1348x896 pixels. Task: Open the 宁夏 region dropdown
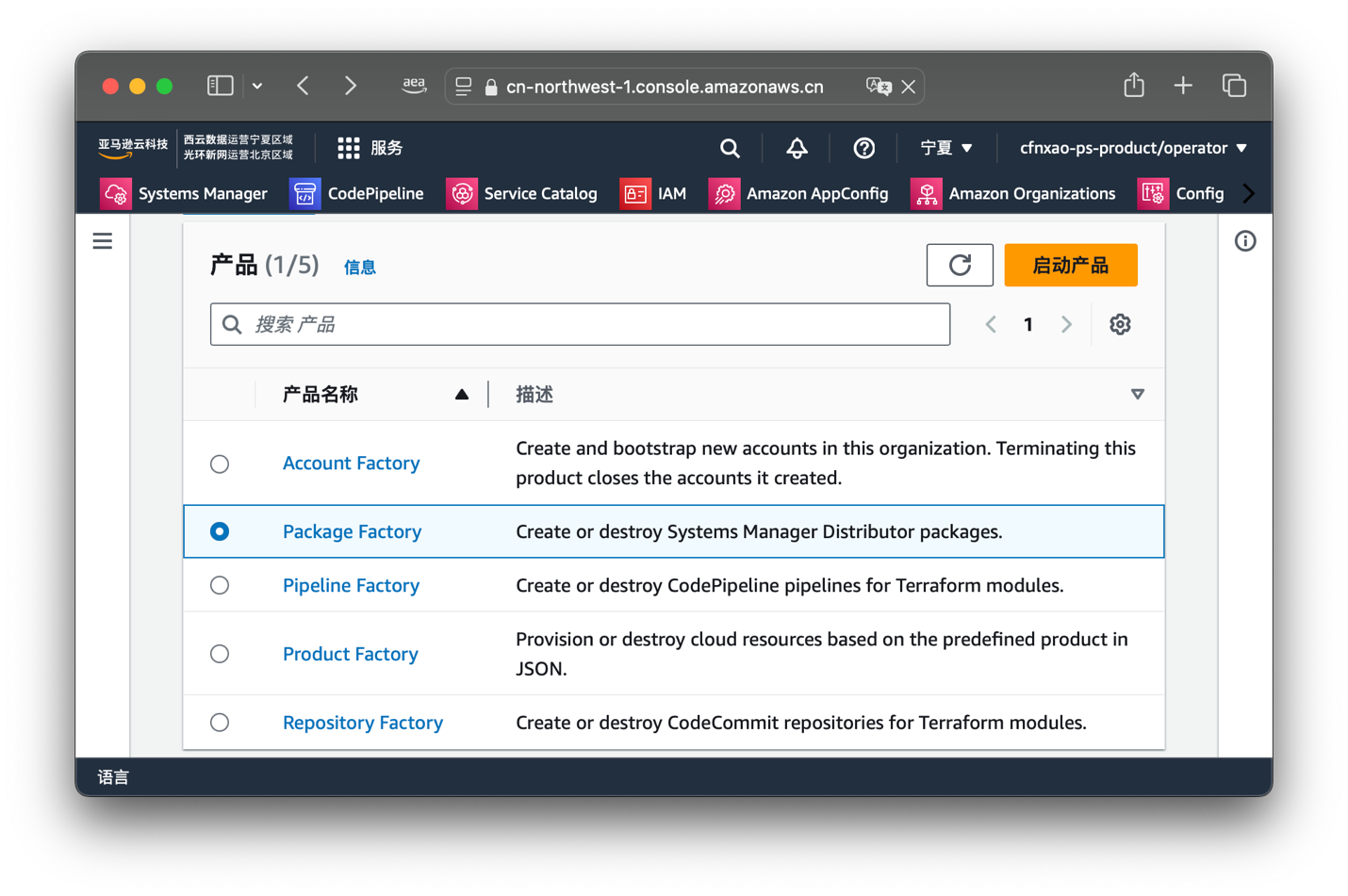pos(946,148)
